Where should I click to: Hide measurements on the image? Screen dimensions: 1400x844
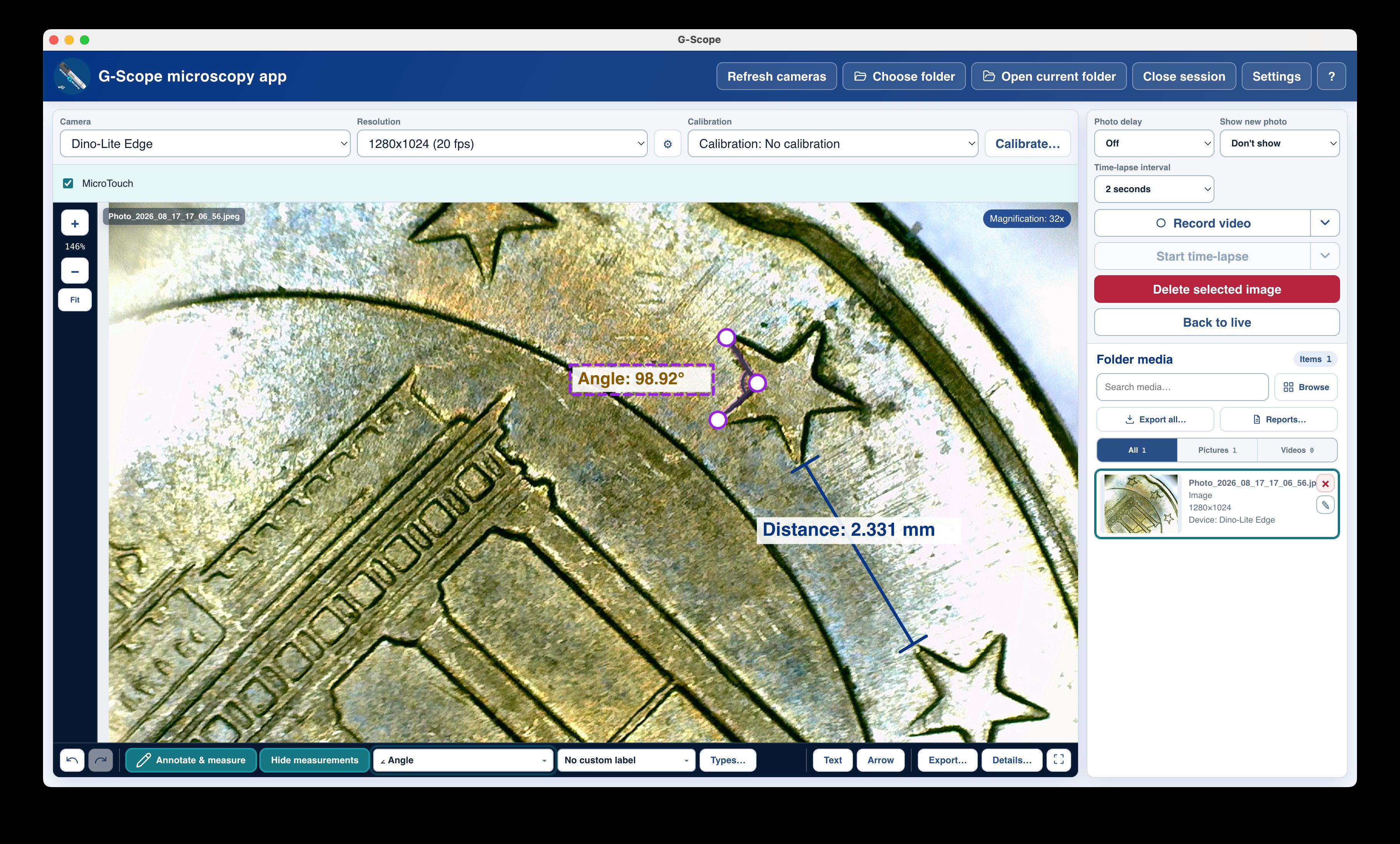[315, 760]
